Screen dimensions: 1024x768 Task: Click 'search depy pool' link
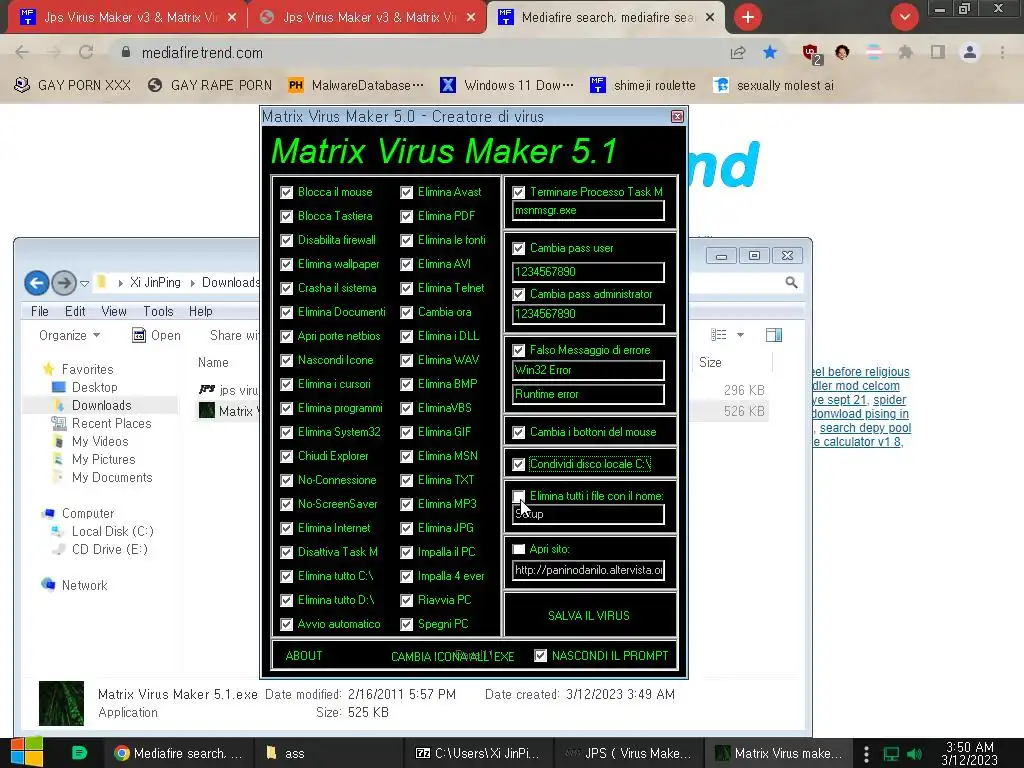[x=865, y=428]
